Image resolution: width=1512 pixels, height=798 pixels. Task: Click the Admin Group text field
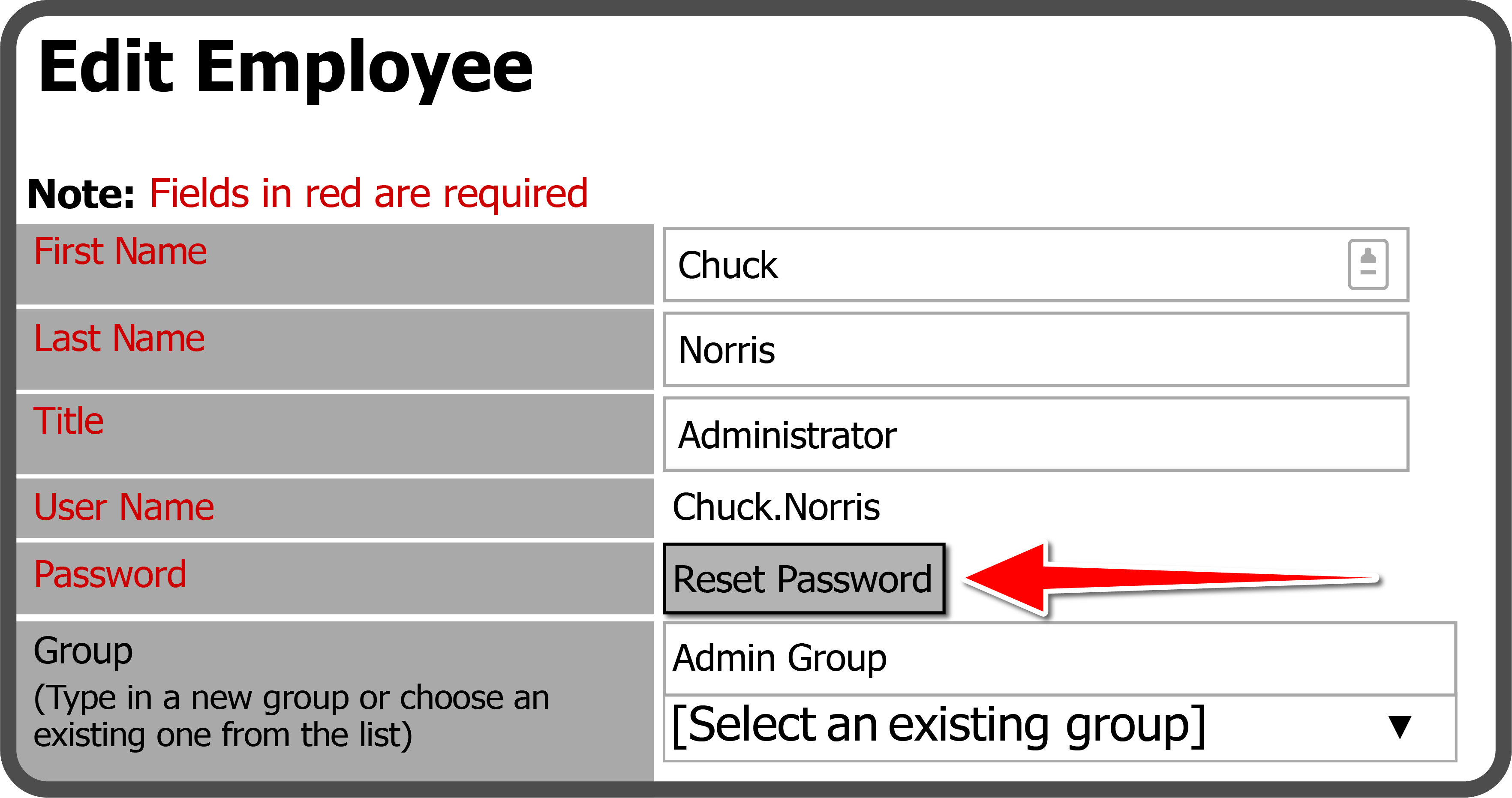pos(1059,658)
